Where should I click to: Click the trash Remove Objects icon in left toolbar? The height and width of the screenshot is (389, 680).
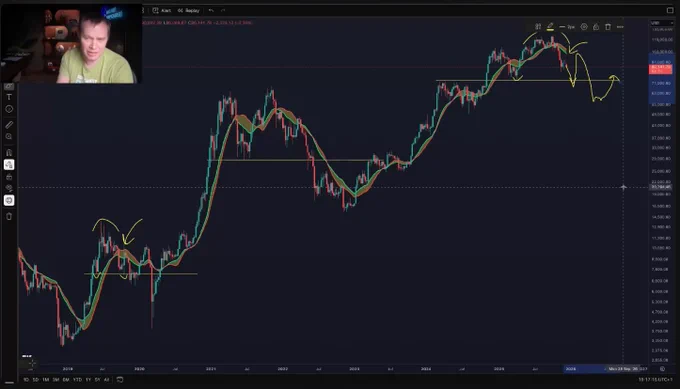(9, 216)
